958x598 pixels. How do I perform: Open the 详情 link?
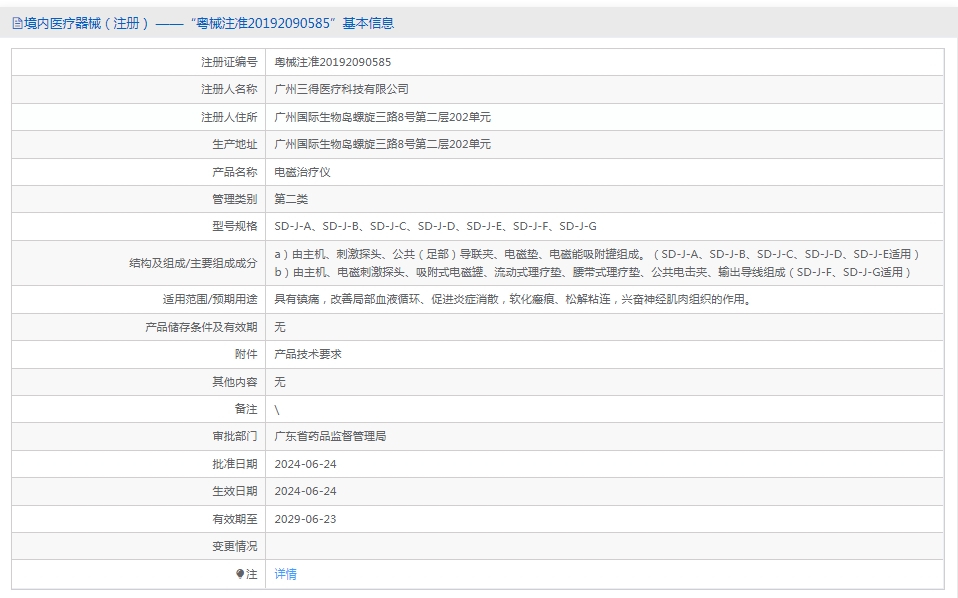coord(286,574)
